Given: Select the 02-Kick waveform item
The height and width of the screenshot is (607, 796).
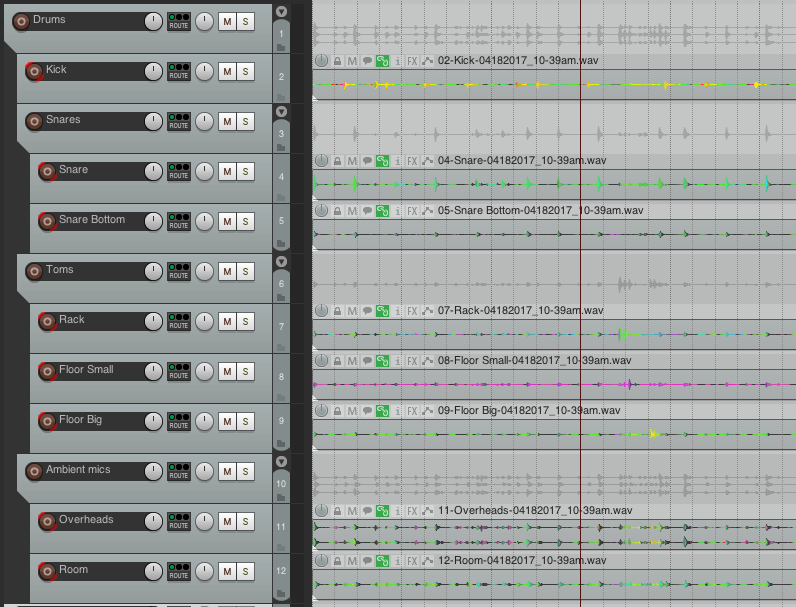Looking at the screenshot, I should [x=550, y=85].
